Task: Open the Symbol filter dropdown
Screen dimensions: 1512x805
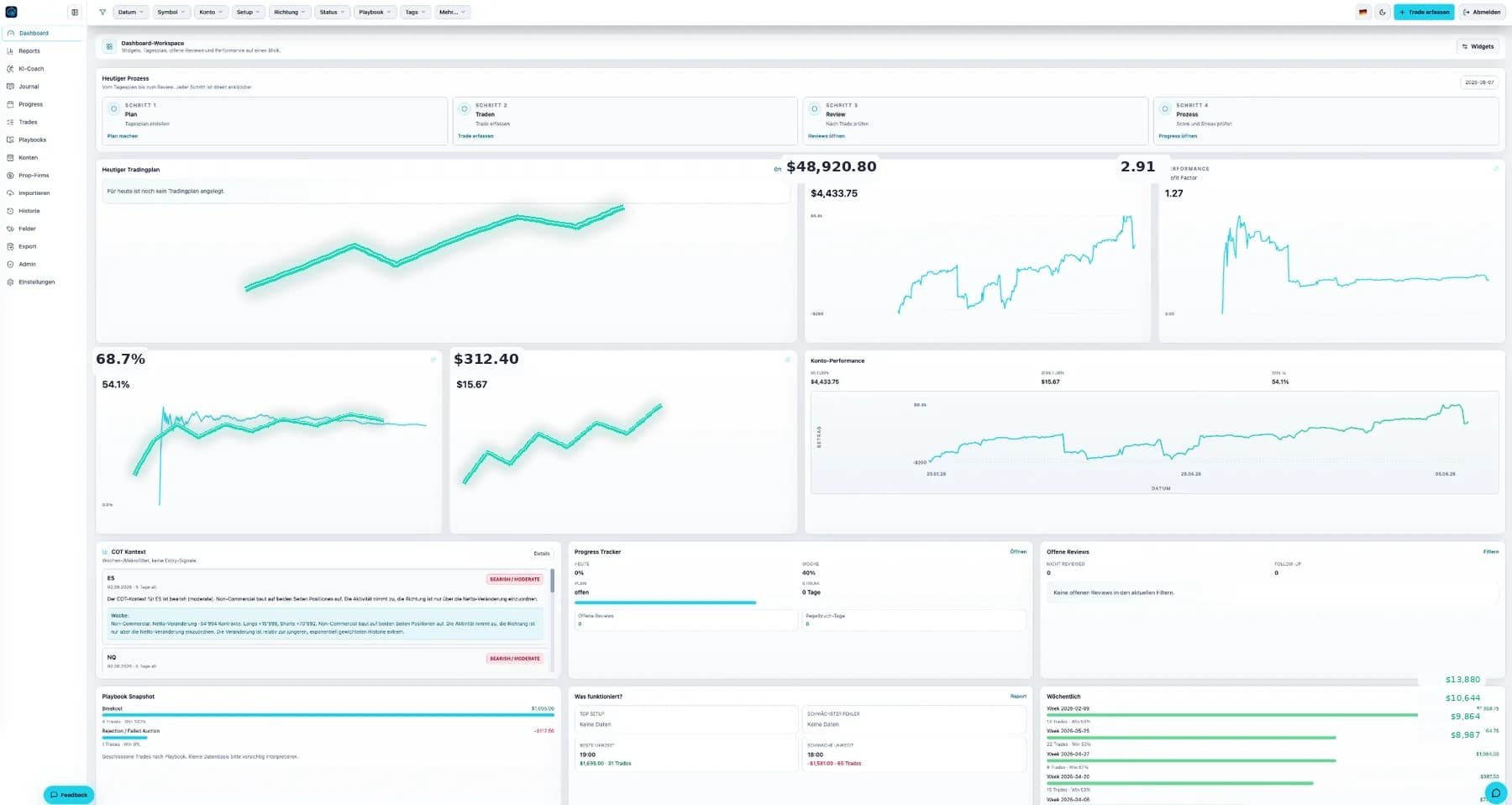Action: point(171,12)
